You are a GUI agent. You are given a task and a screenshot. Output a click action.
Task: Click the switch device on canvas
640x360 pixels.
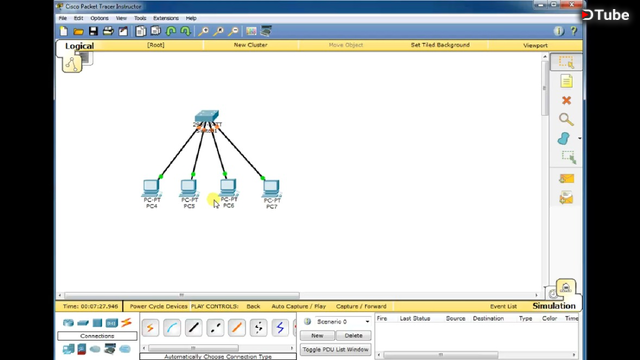coord(207,116)
